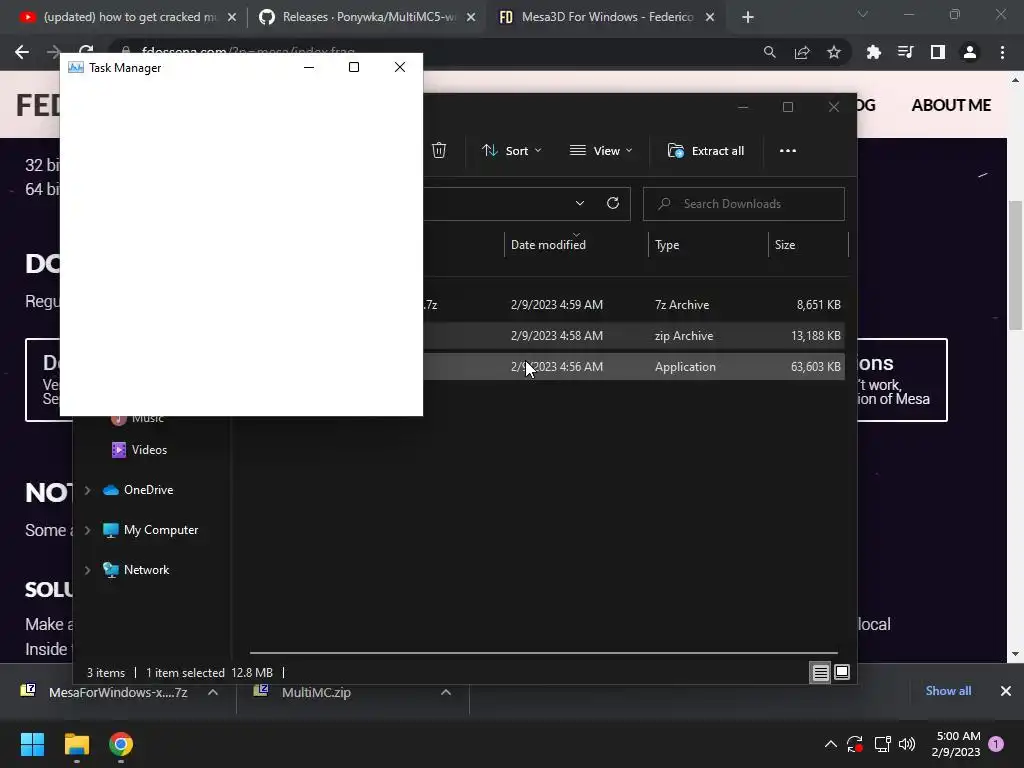Switch to details view layout icon
1024x768 pixels.
click(820, 672)
